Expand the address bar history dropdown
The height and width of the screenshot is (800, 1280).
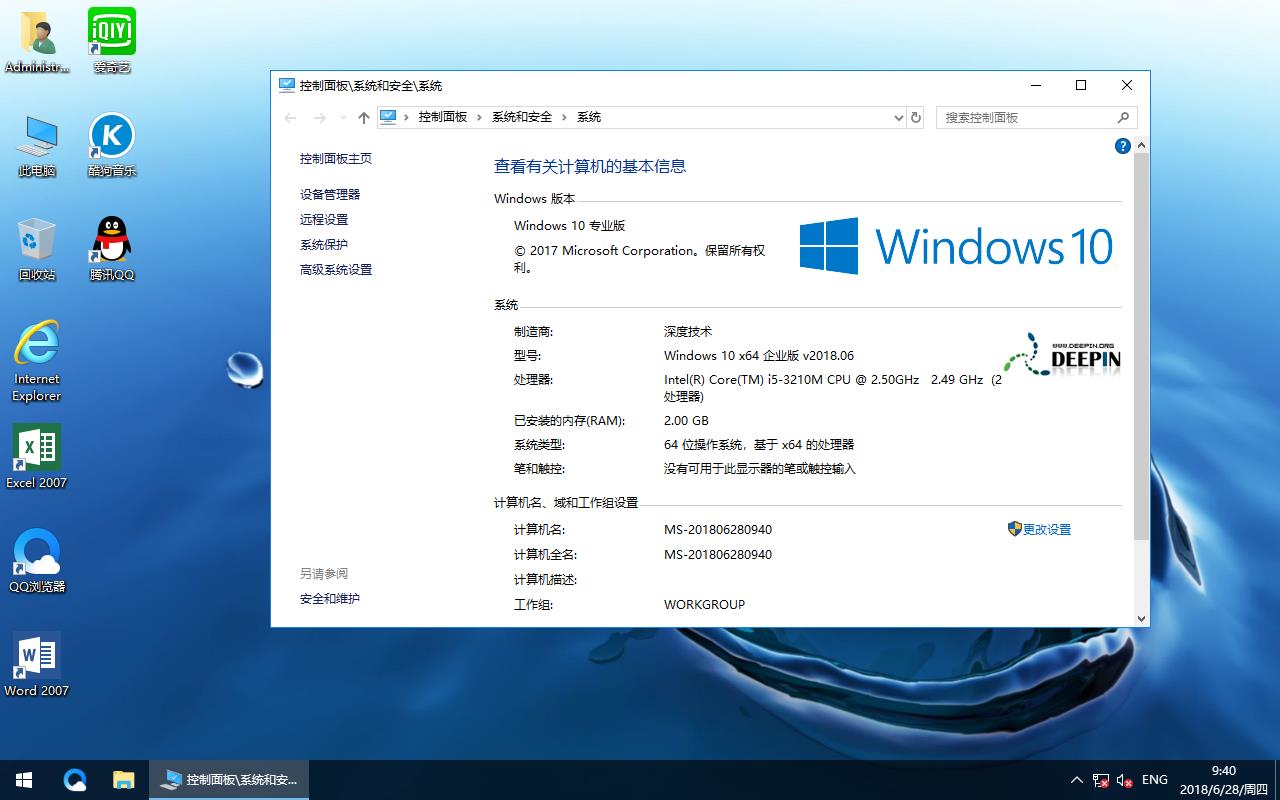pos(898,117)
